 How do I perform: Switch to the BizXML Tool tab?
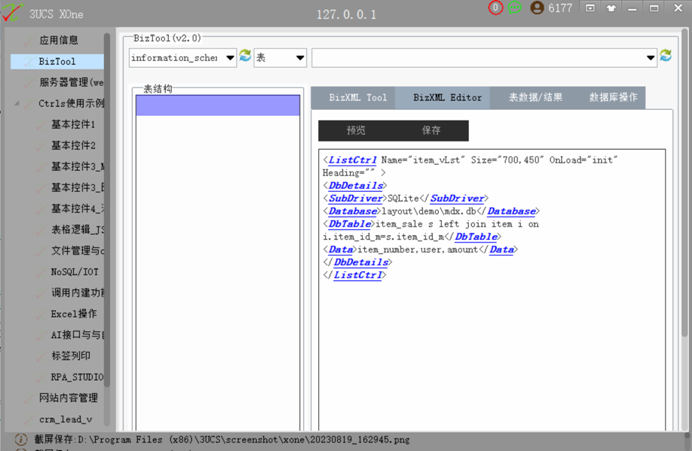(357, 98)
